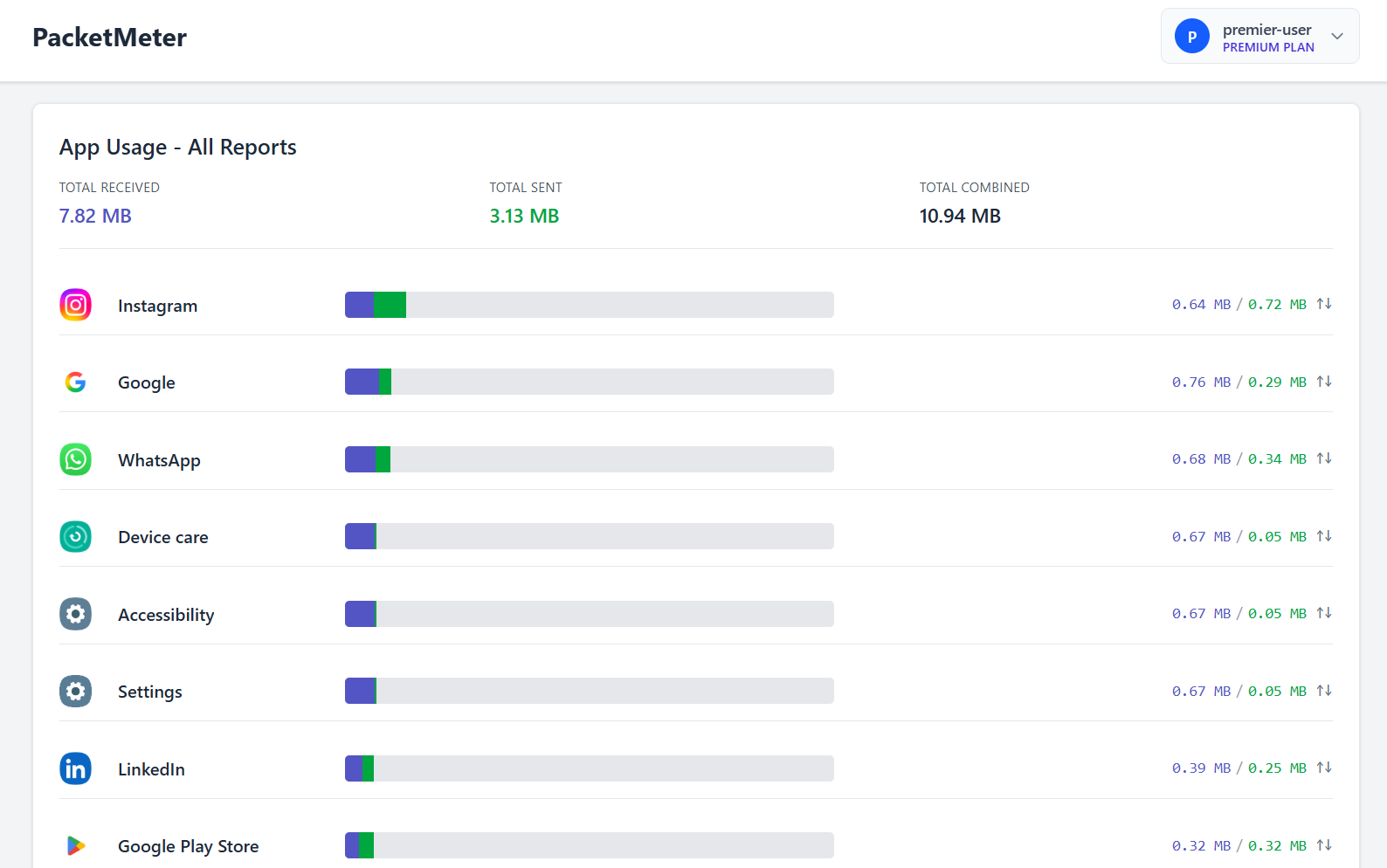Image resolution: width=1387 pixels, height=868 pixels.
Task: Click up-down arrows icon in WhatsApp row
Action: [1324, 458]
